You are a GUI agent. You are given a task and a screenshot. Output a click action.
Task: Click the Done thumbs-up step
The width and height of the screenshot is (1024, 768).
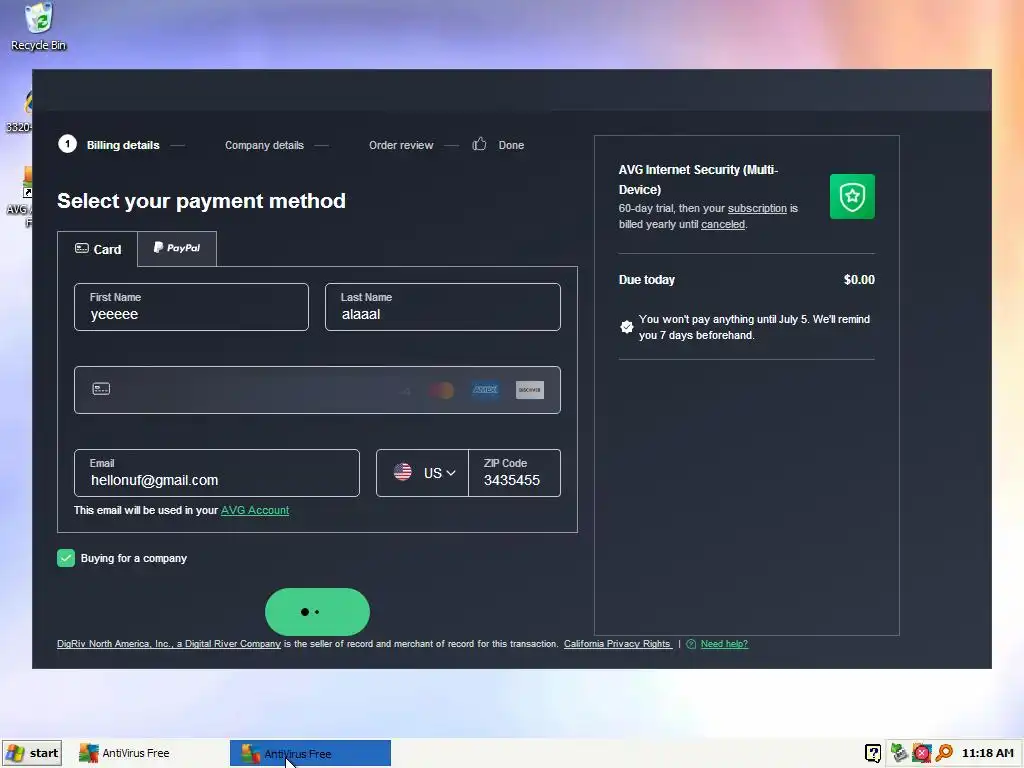[498, 144]
